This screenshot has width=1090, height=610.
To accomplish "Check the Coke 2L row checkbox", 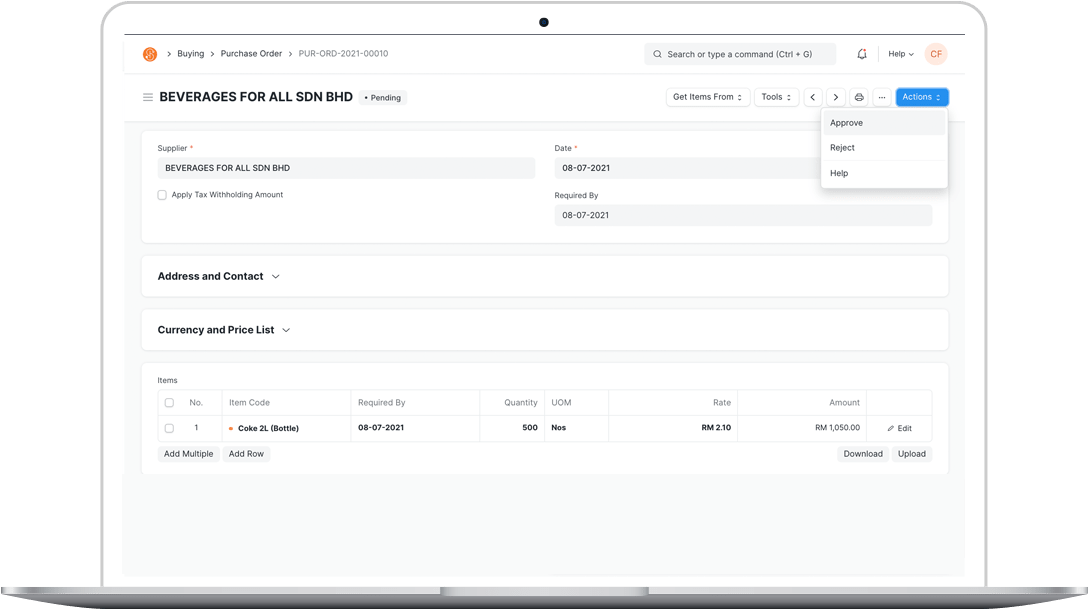I will coord(169,428).
